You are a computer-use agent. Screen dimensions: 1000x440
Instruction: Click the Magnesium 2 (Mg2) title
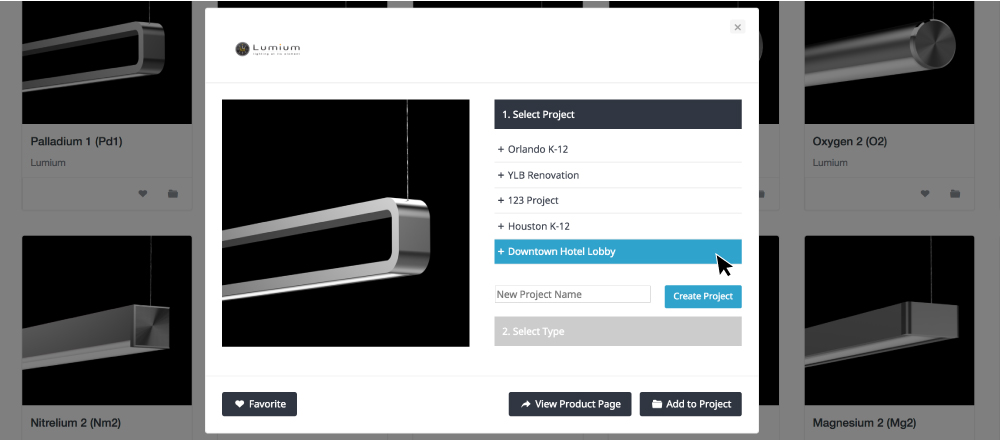[x=864, y=423]
